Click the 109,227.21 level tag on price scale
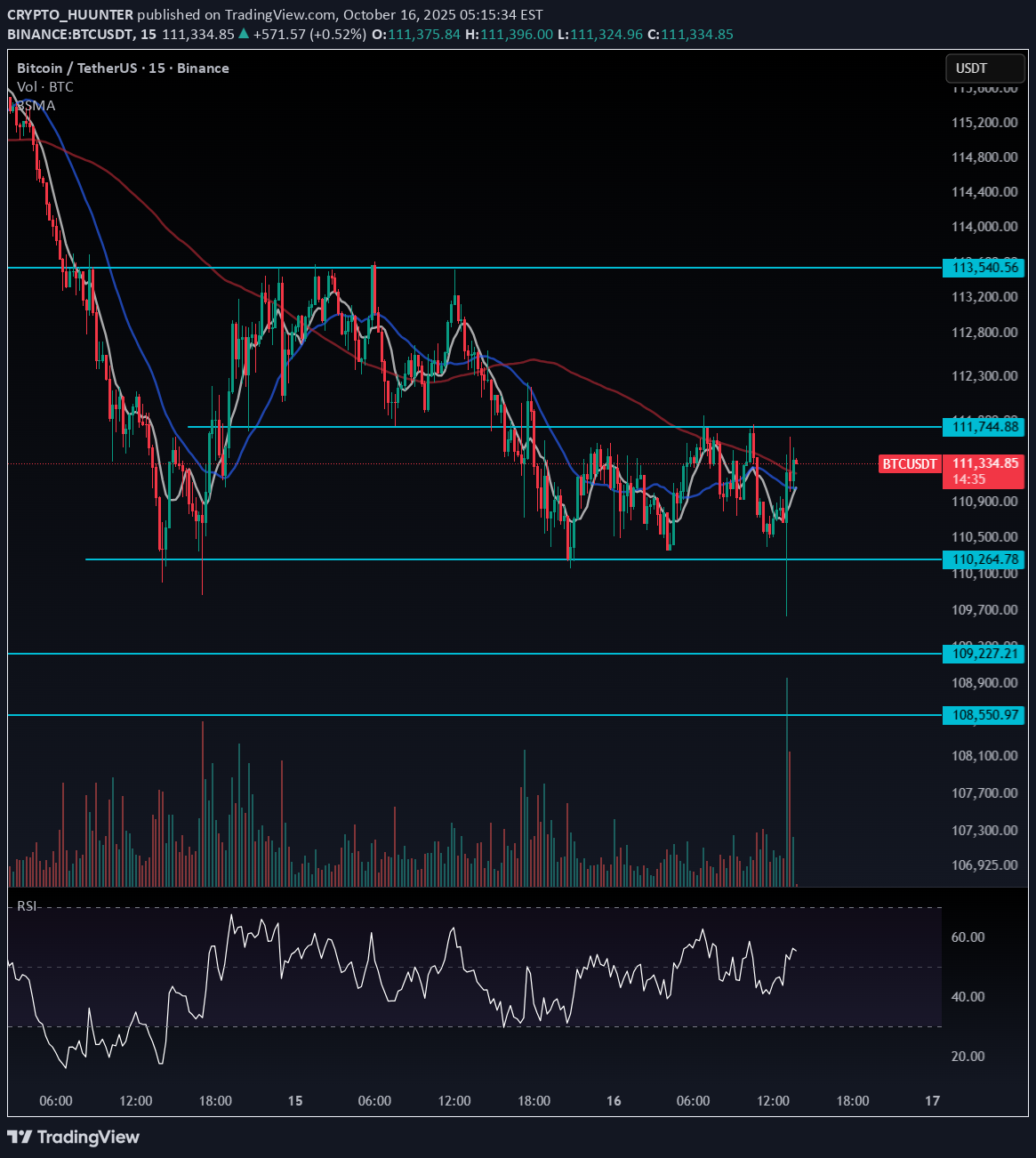 [982, 654]
